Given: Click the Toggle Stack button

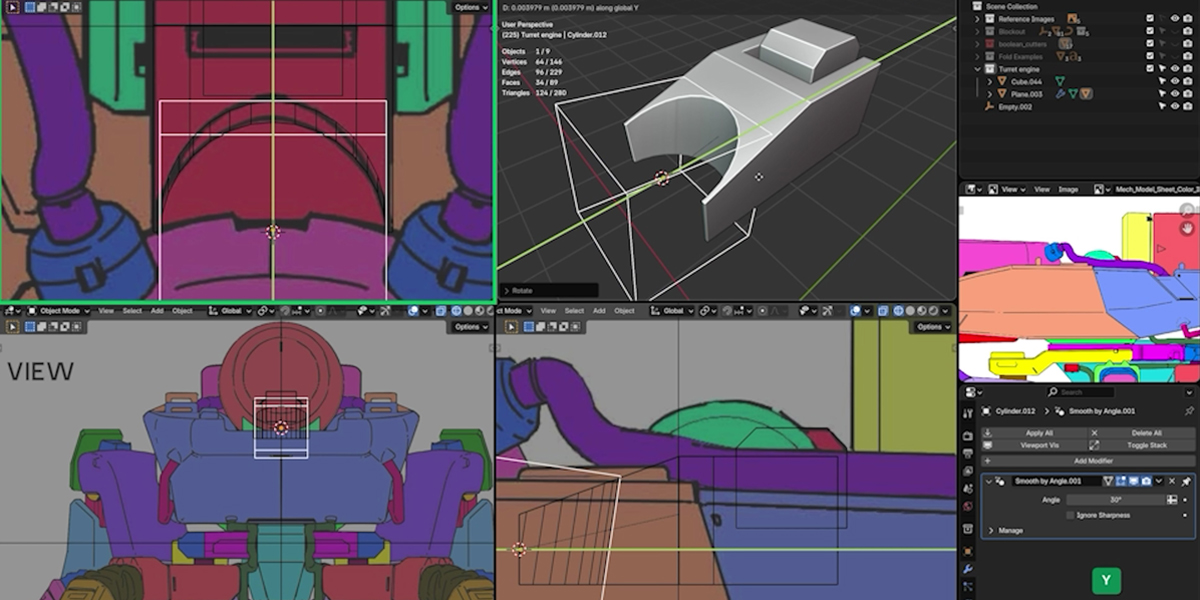Looking at the screenshot, I should (1142, 445).
